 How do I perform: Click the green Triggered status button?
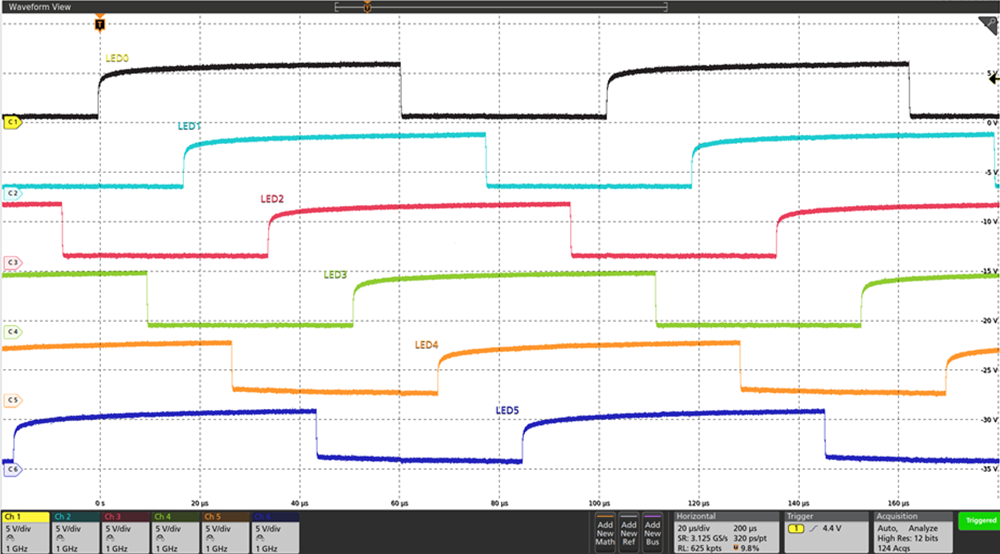tap(979, 521)
